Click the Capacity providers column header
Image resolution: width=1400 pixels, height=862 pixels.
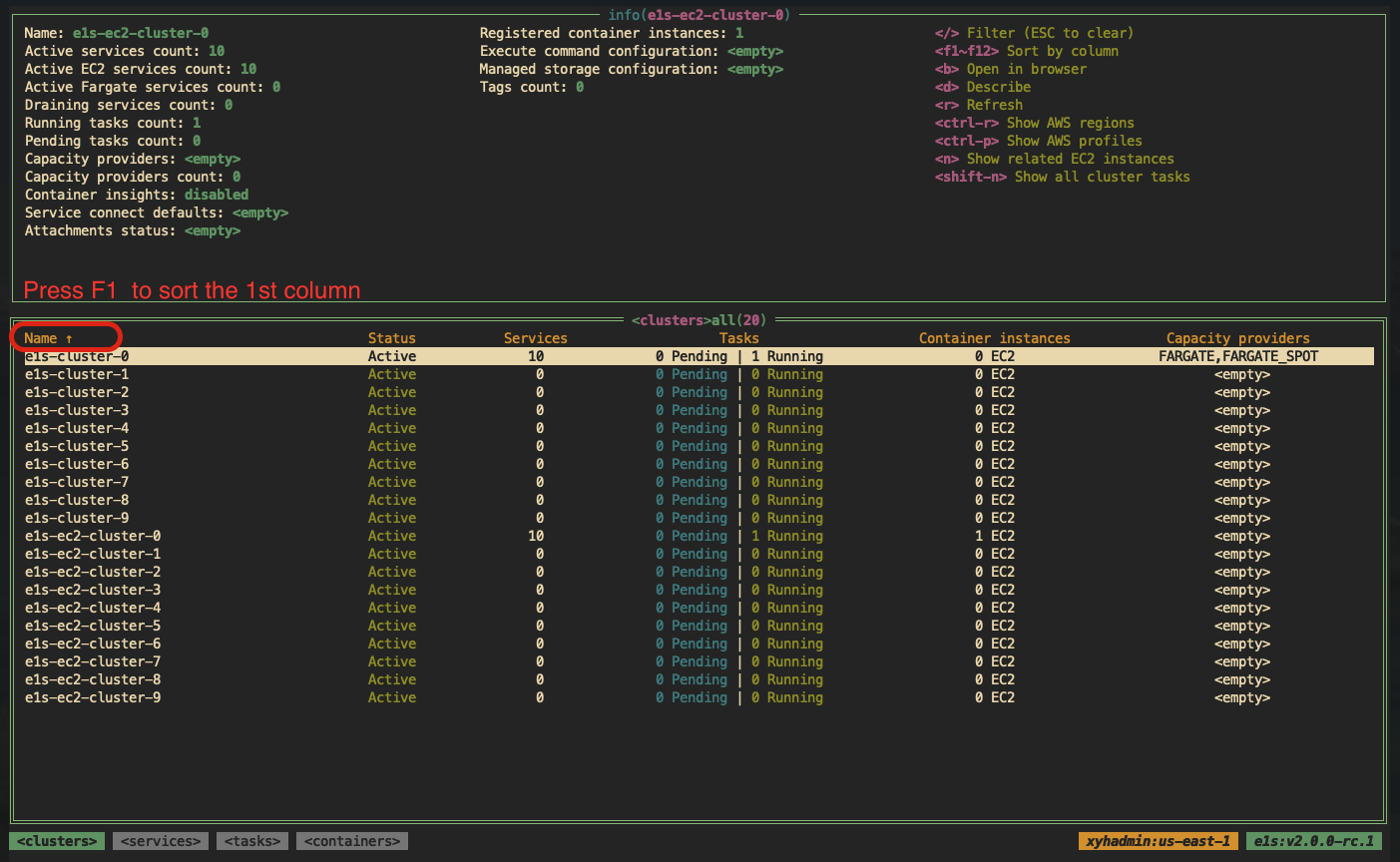[x=1238, y=338]
